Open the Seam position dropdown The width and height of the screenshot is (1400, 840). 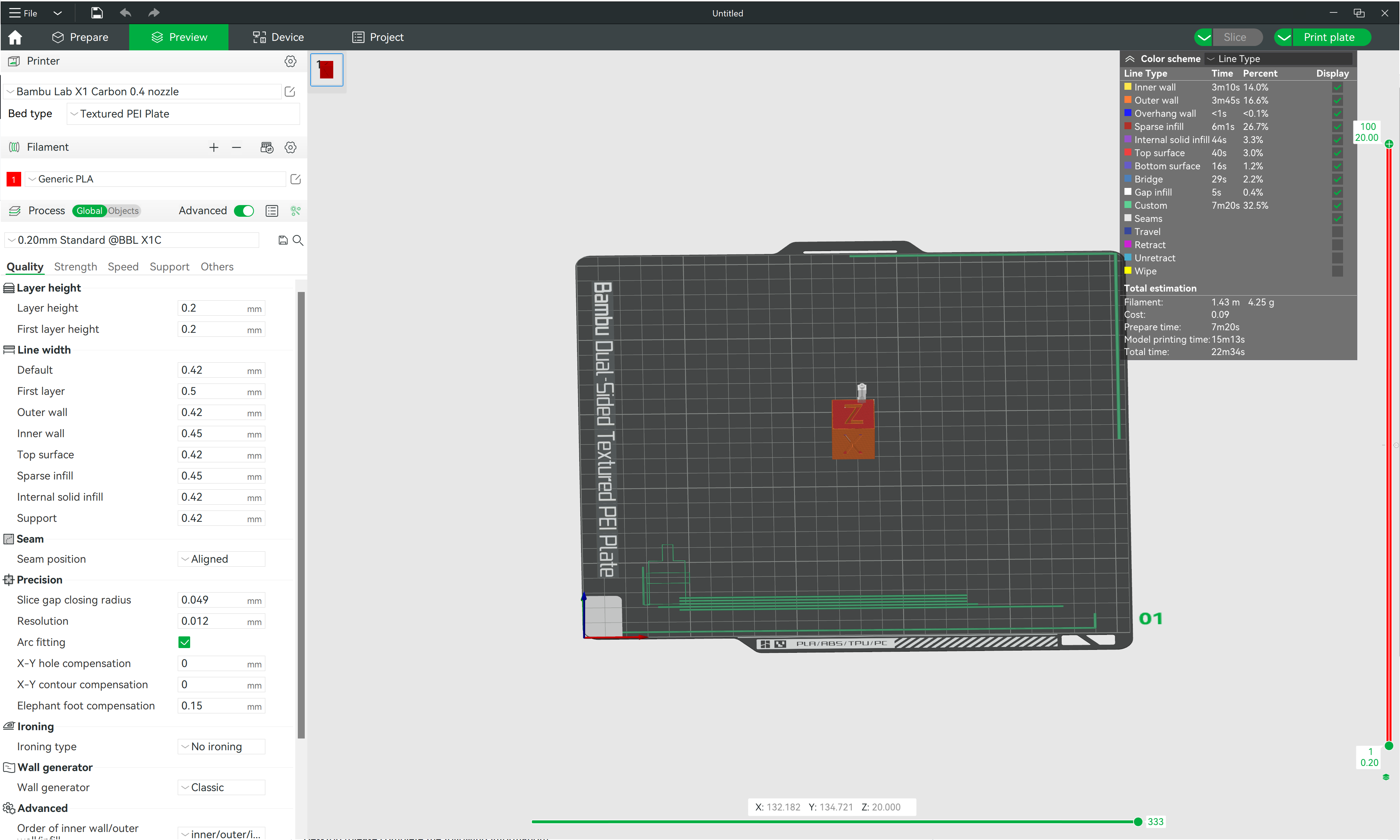pyautogui.click(x=221, y=559)
